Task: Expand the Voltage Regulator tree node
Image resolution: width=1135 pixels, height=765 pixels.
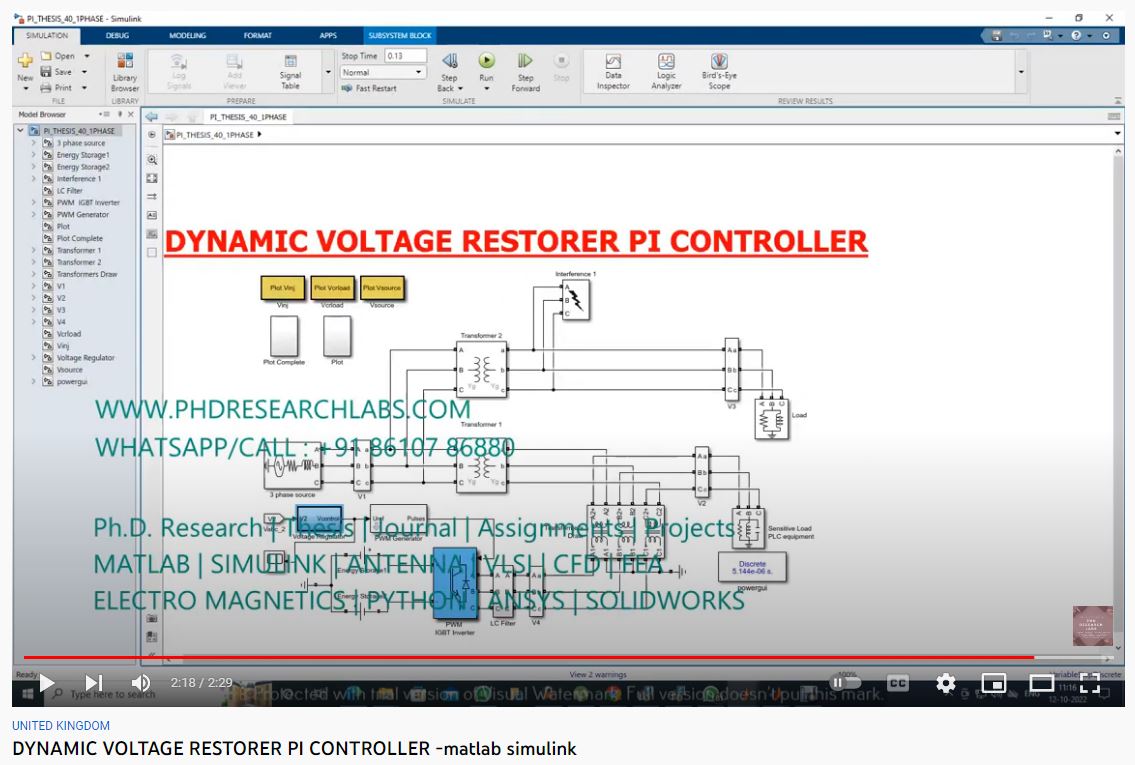Action: click(x=34, y=358)
